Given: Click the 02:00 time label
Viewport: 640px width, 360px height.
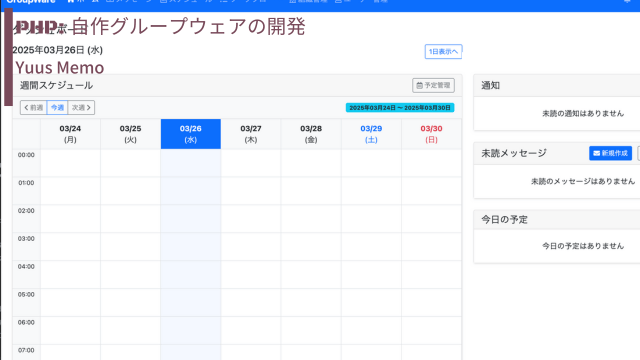Looking at the screenshot, I should click(26, 211).
